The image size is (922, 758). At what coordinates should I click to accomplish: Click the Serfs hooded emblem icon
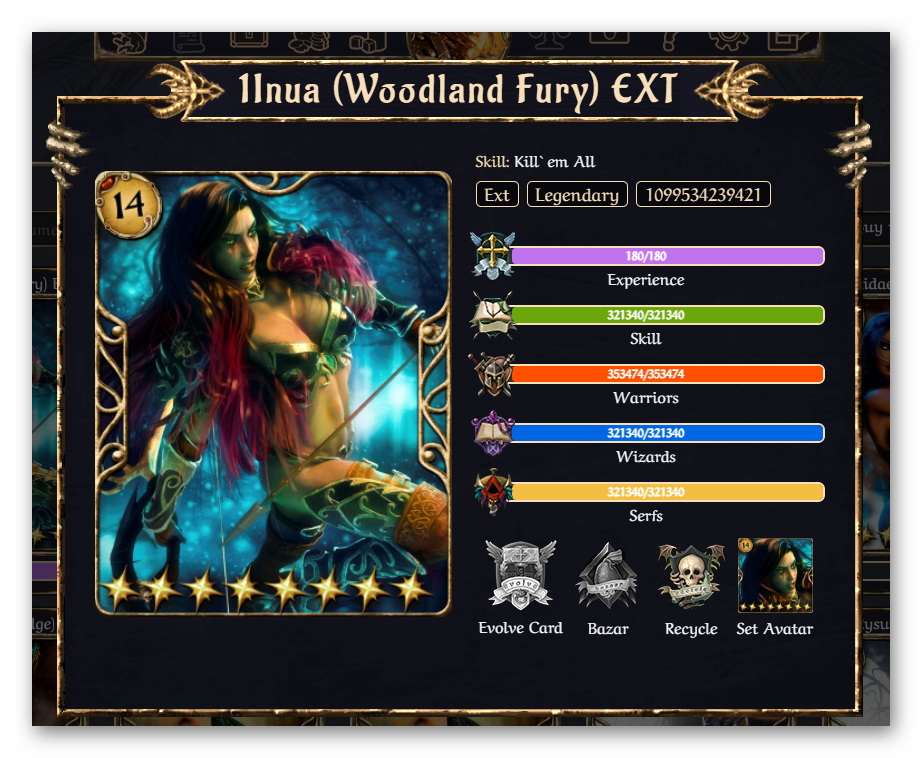tap(493, 492)
